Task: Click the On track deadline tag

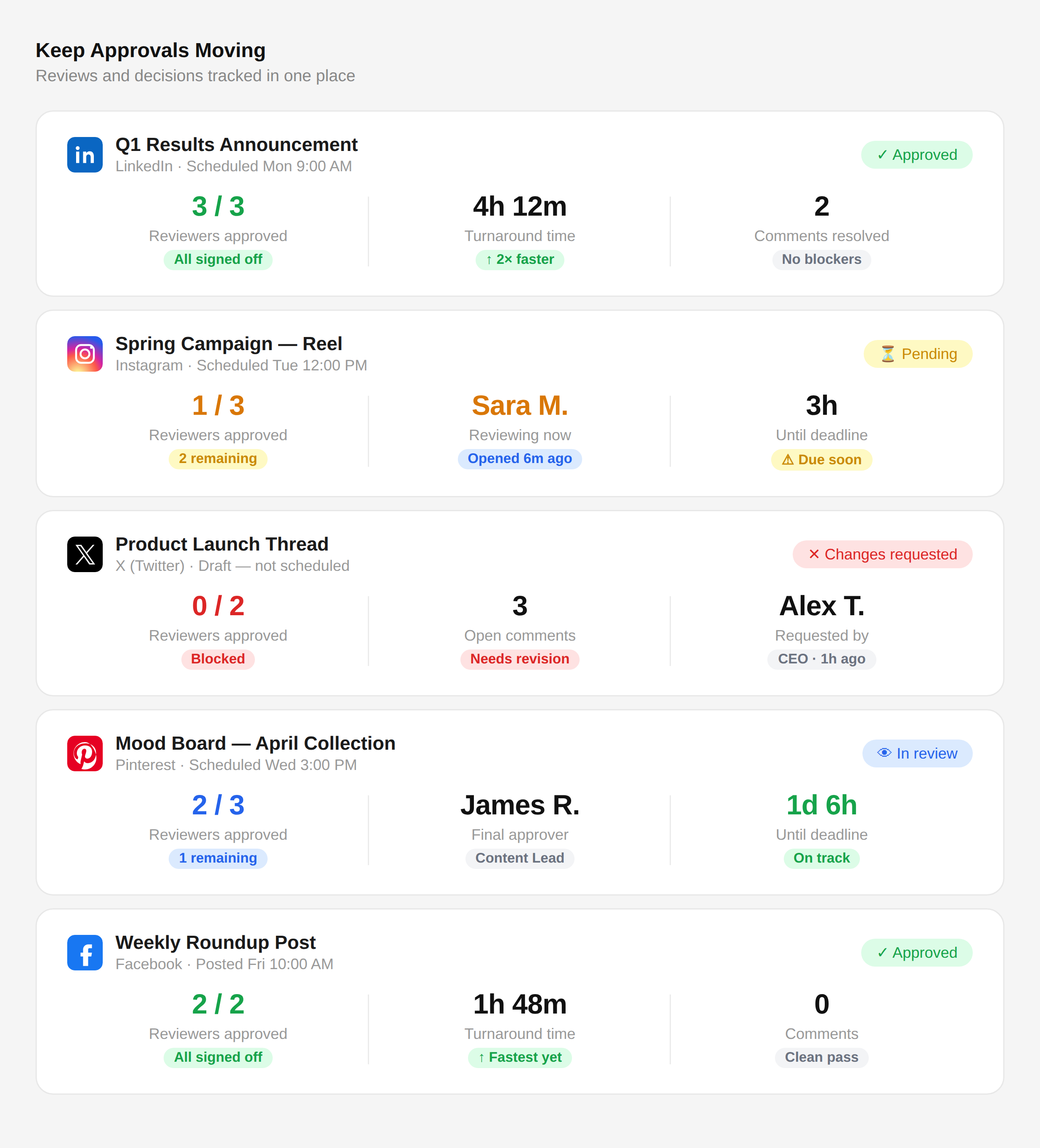Action: pos(821,858)
